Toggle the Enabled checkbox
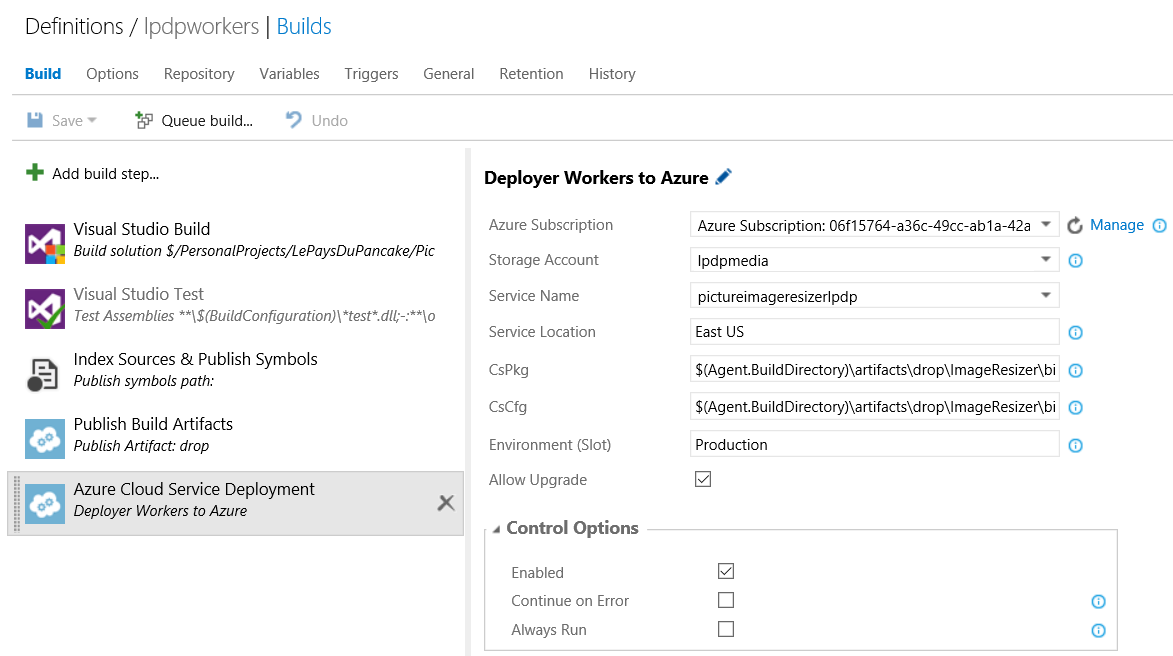 pos(726,571)
